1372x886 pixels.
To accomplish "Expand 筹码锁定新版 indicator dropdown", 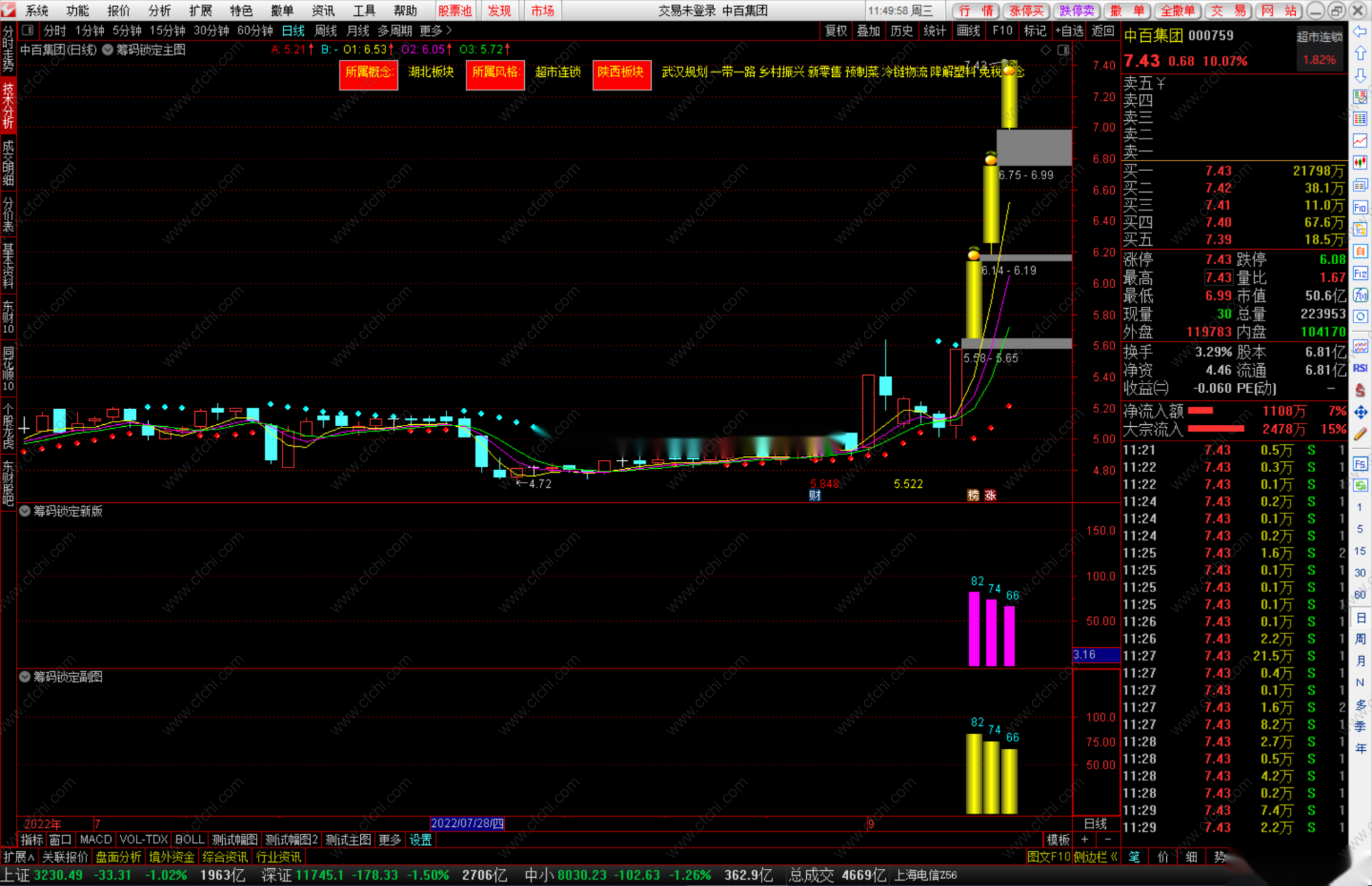I will tap(25, 511).
